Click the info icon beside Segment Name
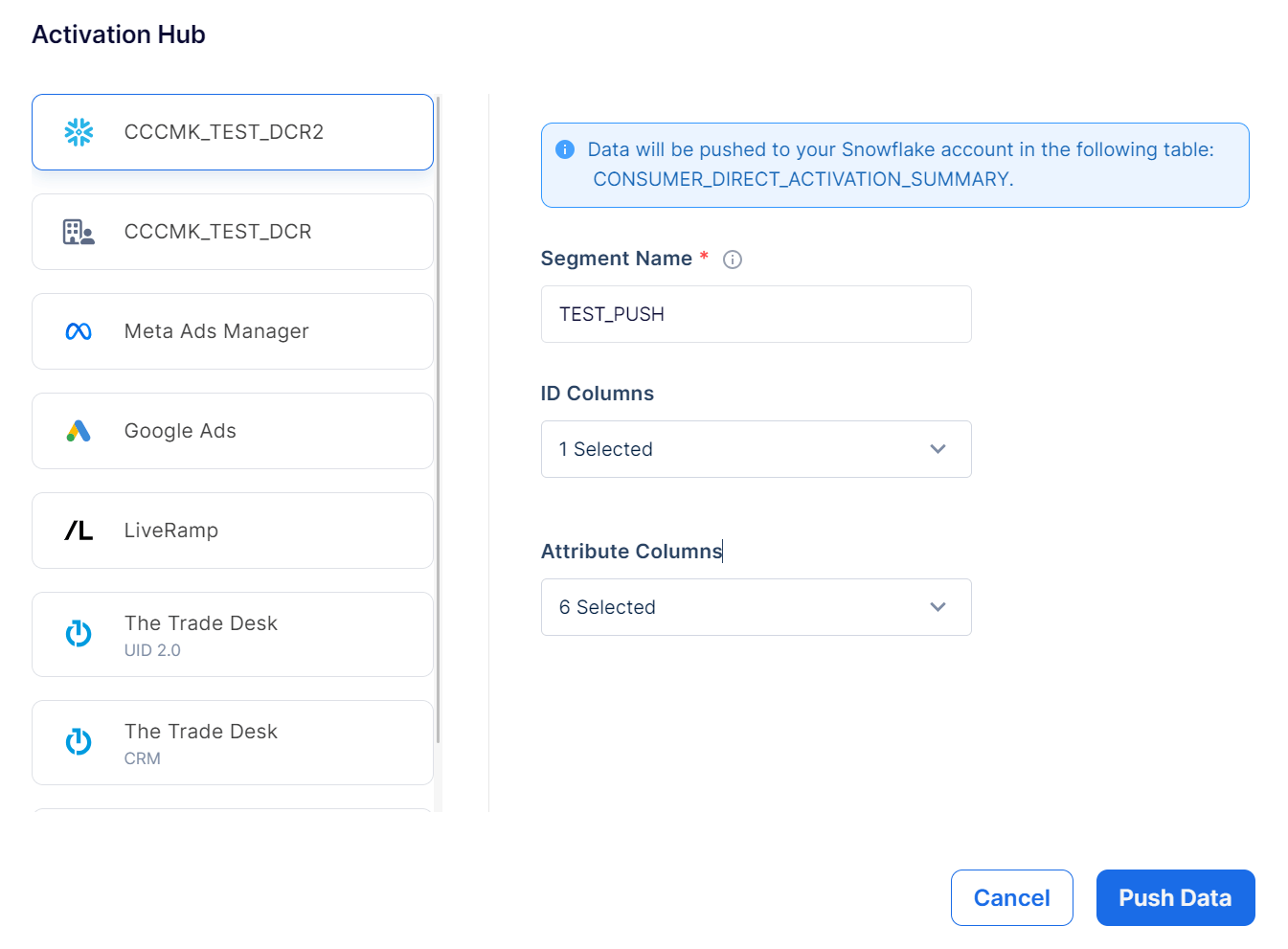Screen dimensions: 1288x949 tap(733, 260)
